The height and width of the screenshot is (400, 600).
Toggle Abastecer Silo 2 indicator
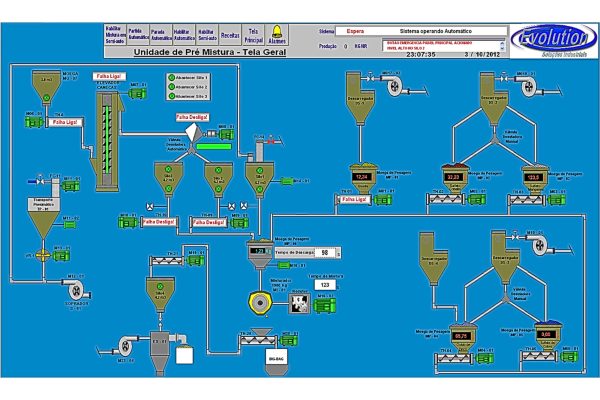pyautogui.click(x=171, y=87)
